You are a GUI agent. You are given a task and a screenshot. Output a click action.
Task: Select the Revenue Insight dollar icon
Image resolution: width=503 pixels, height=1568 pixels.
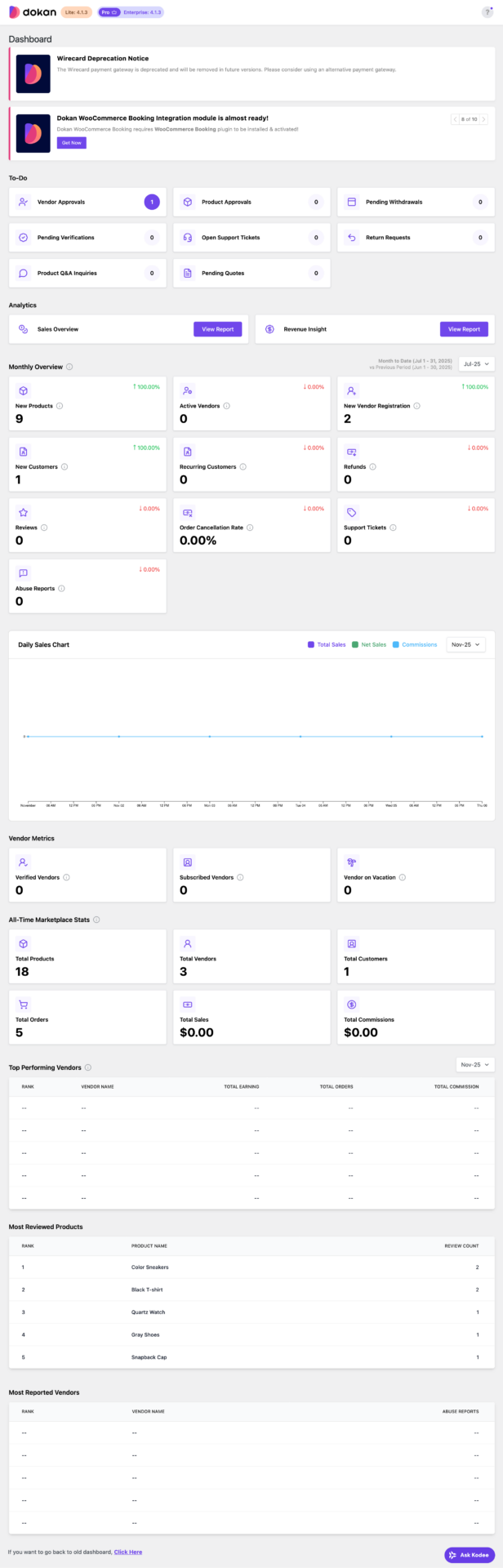269,328
